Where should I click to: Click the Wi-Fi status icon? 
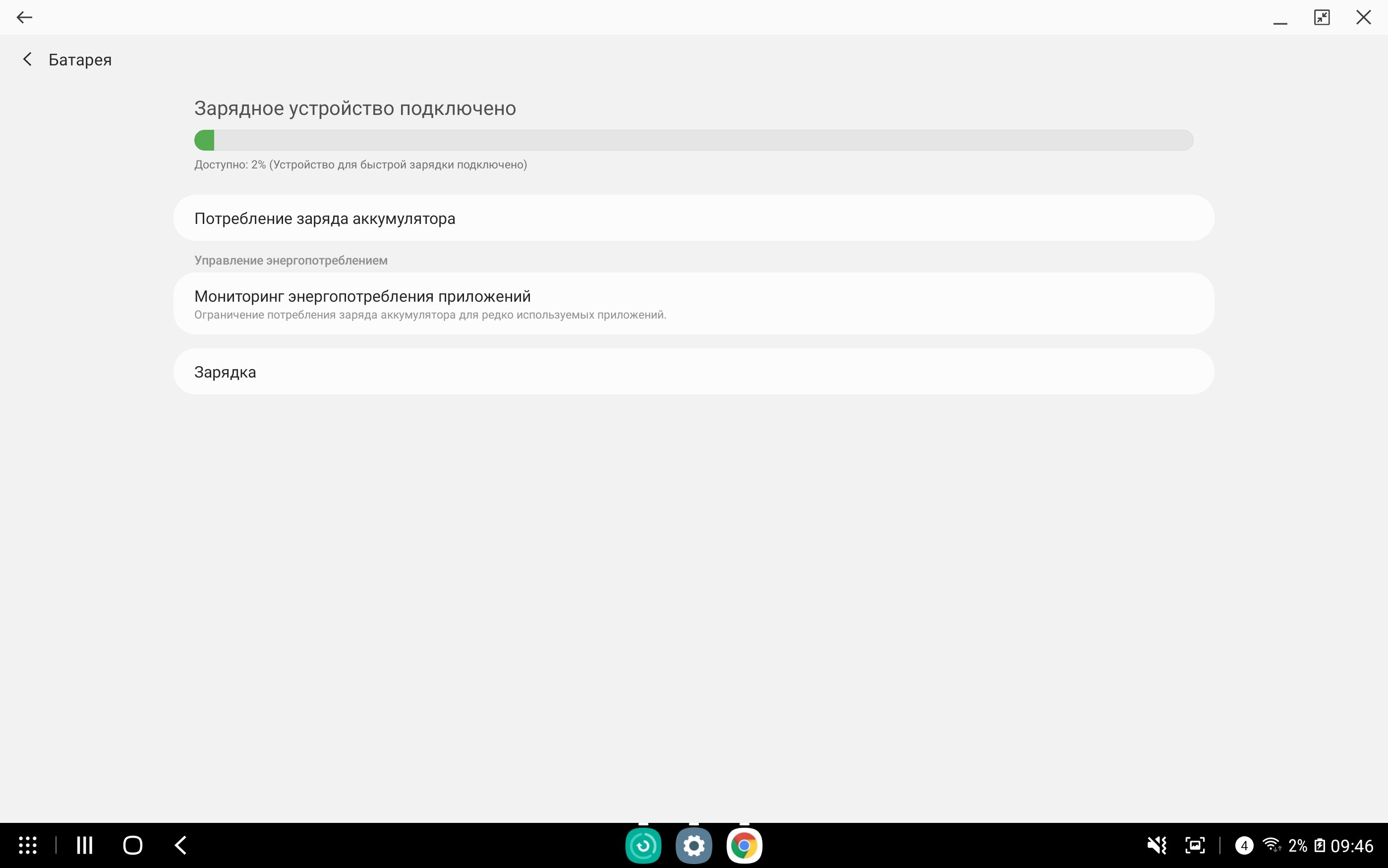point(1272,845)
